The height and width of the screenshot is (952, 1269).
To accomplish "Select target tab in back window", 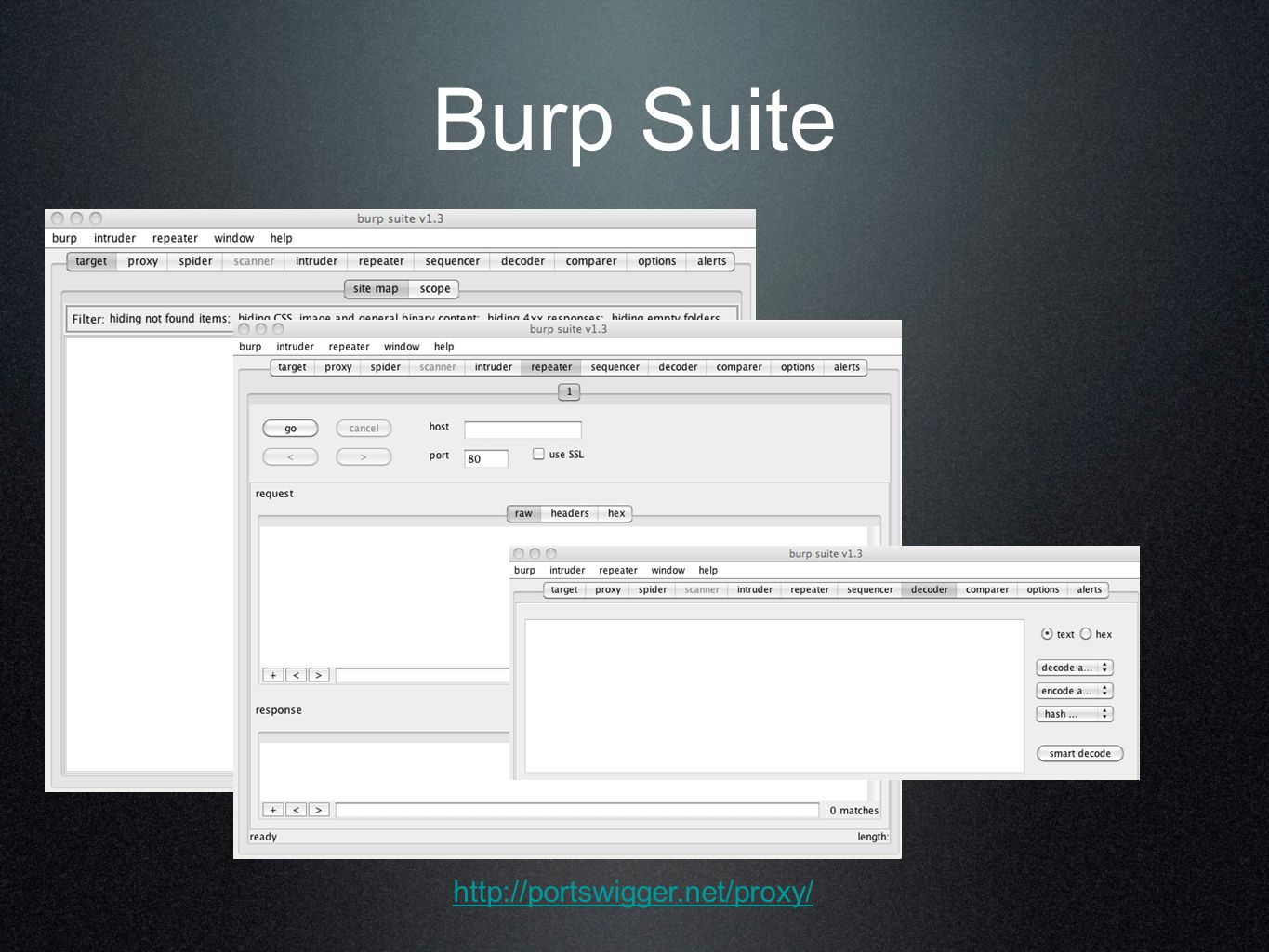I will click(x=91, y=261).
